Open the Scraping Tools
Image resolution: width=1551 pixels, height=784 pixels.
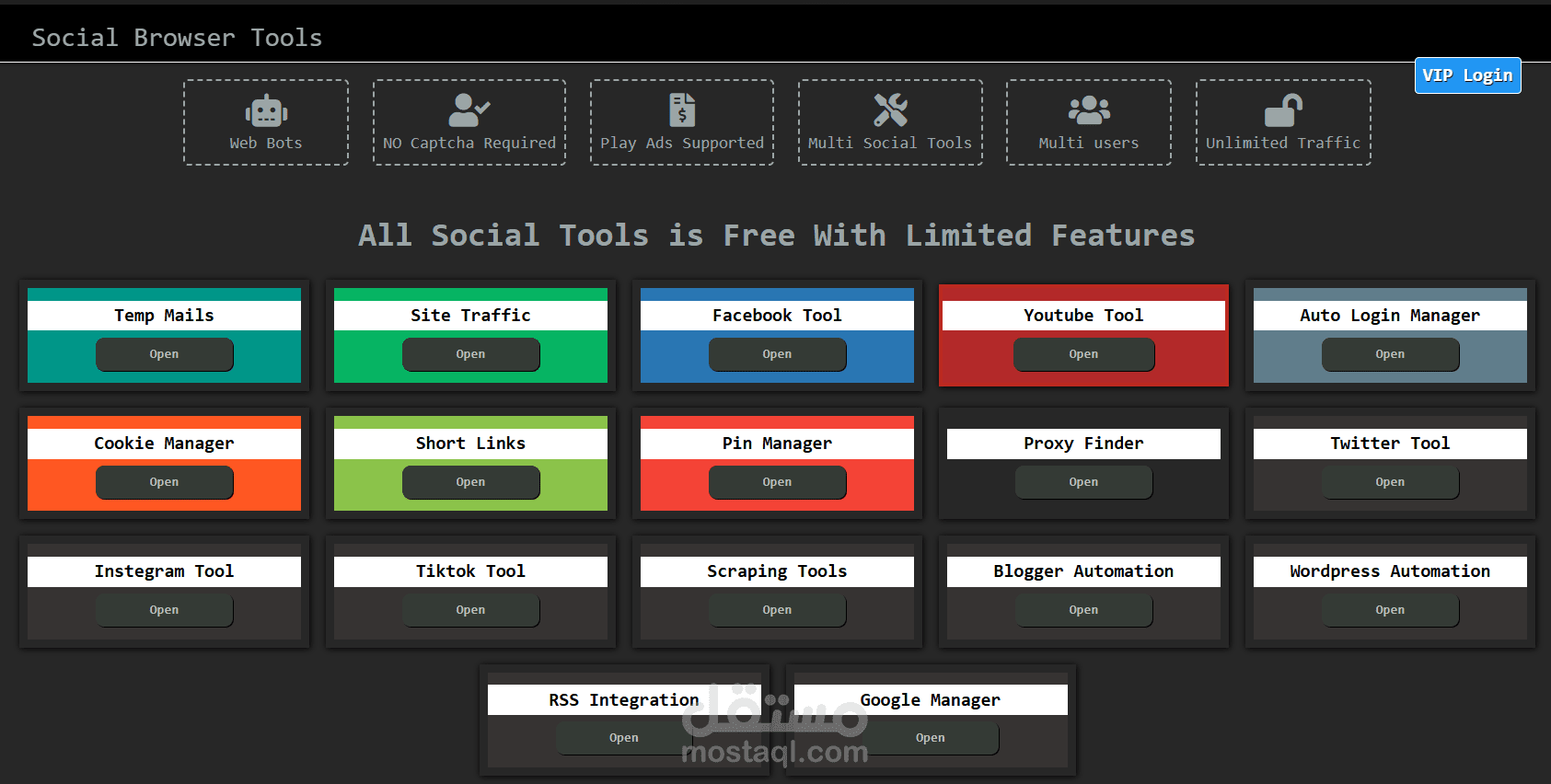pyautogui.click(x=777, y=610)
